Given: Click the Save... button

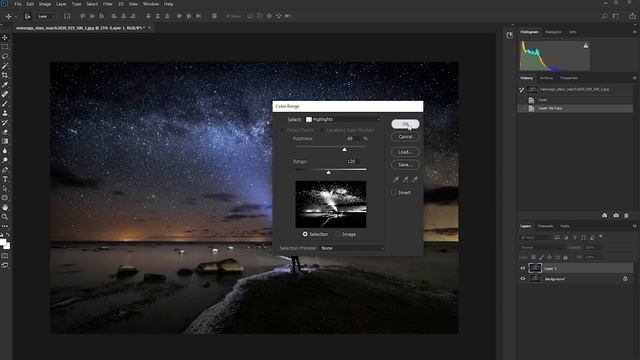Looking at the screenshot, I should (x=405, y=164).
